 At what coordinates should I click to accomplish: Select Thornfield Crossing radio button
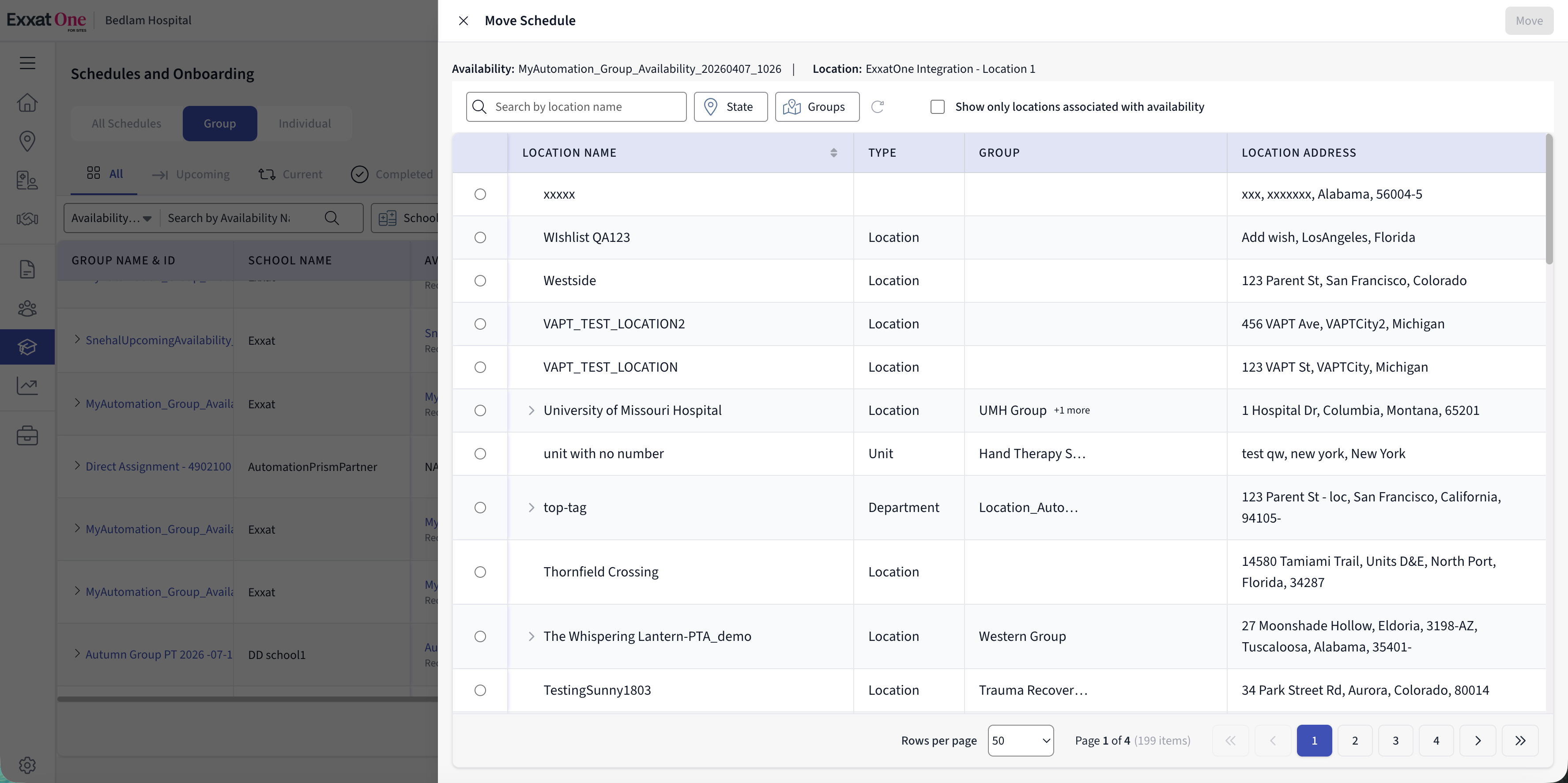pyautogui.click(x=480, y=572)
